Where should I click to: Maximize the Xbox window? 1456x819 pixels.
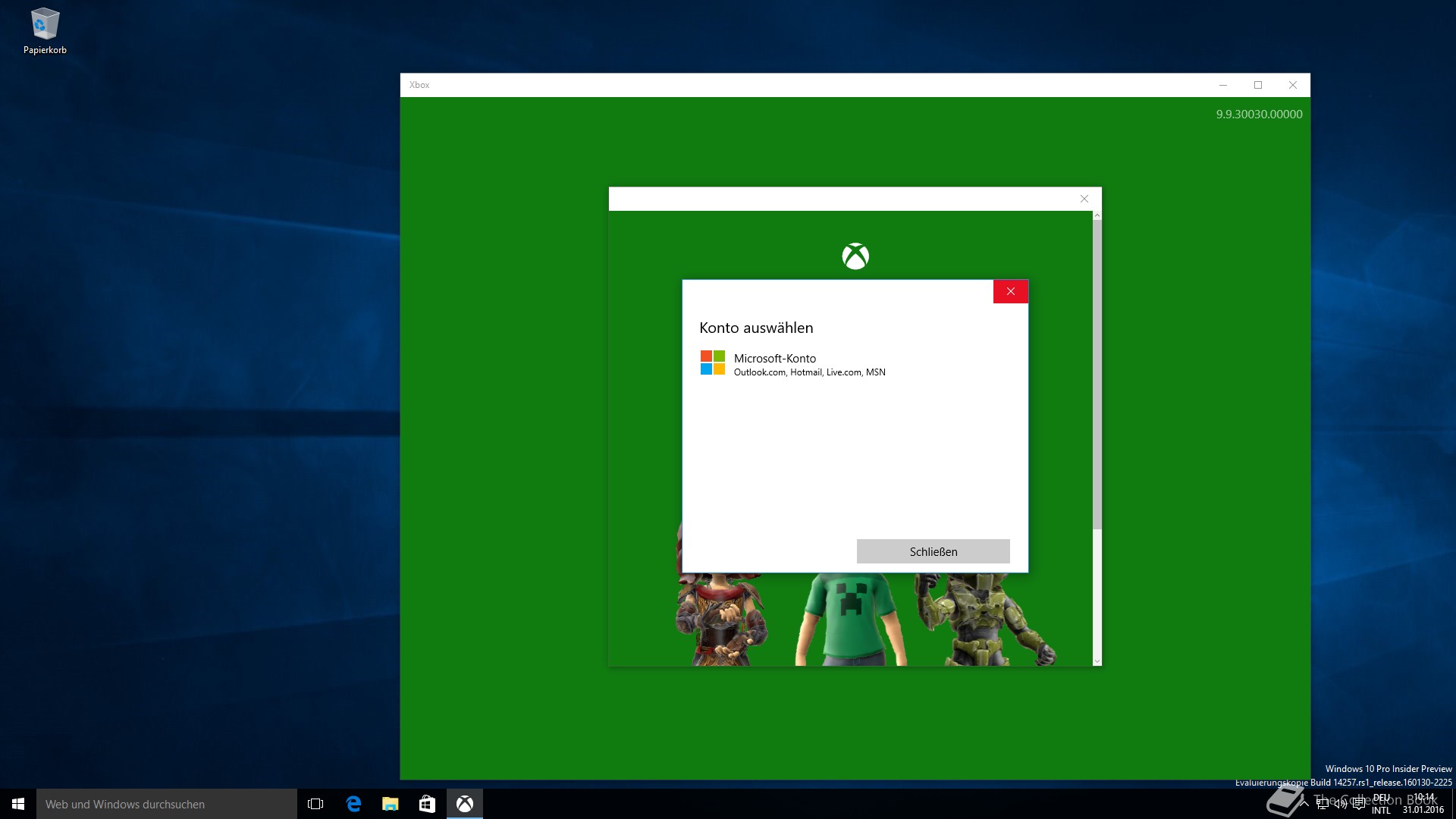point(1258,85)
